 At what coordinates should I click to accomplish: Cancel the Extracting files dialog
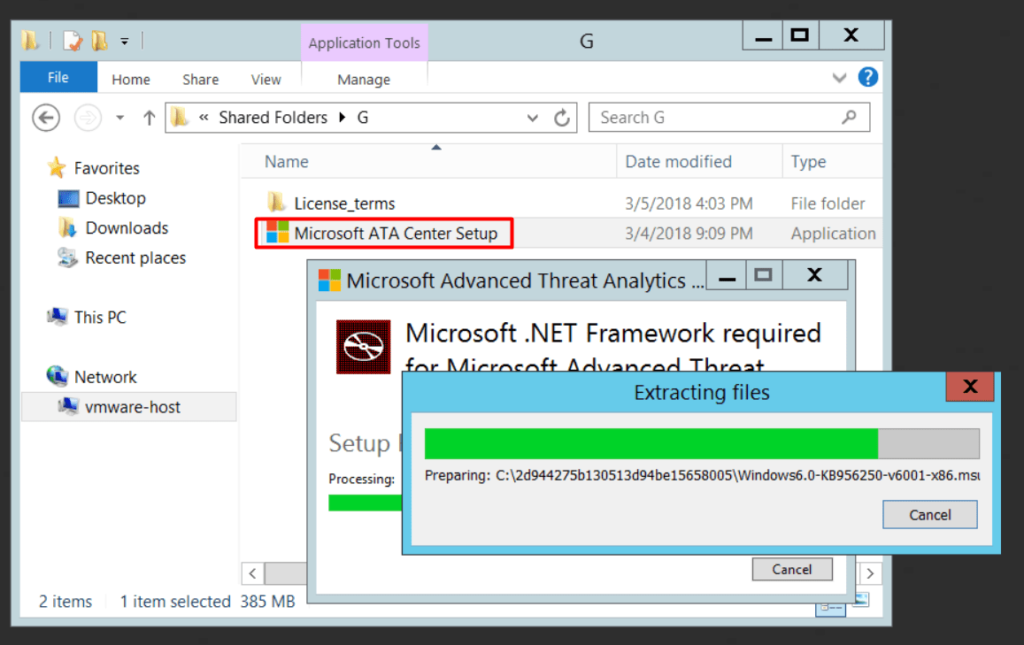coord(930,514)
